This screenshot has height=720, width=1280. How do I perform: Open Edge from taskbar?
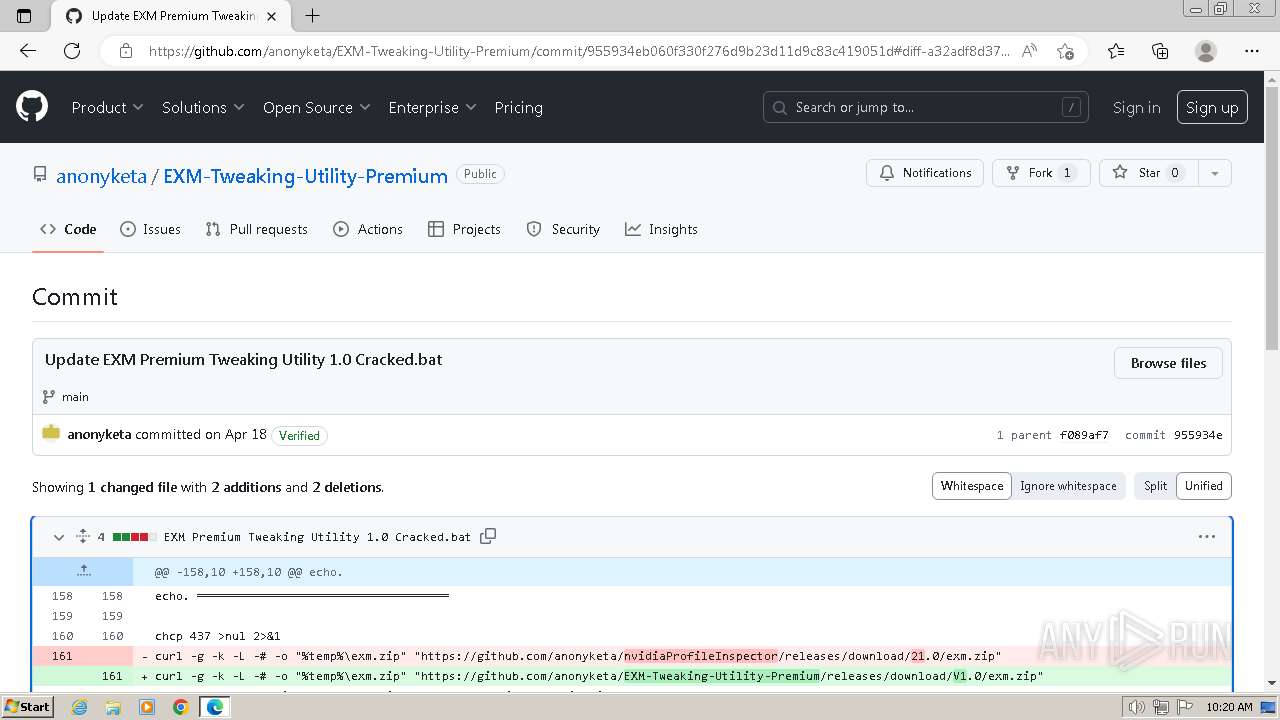tap(214, 707)
